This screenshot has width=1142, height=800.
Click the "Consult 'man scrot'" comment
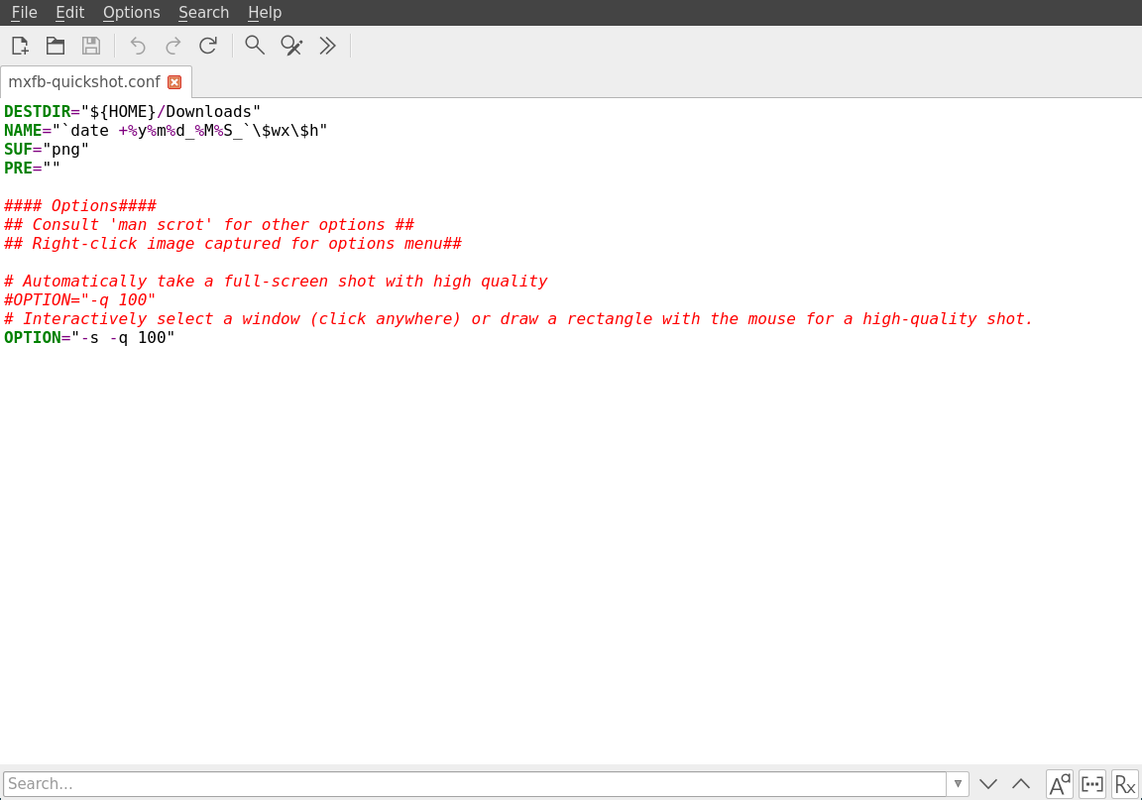[209, 224]
